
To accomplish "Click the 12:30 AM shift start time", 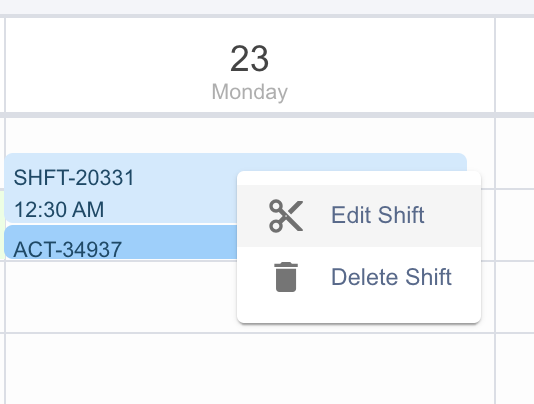I will pyautogui.click(x=59, y=209).
